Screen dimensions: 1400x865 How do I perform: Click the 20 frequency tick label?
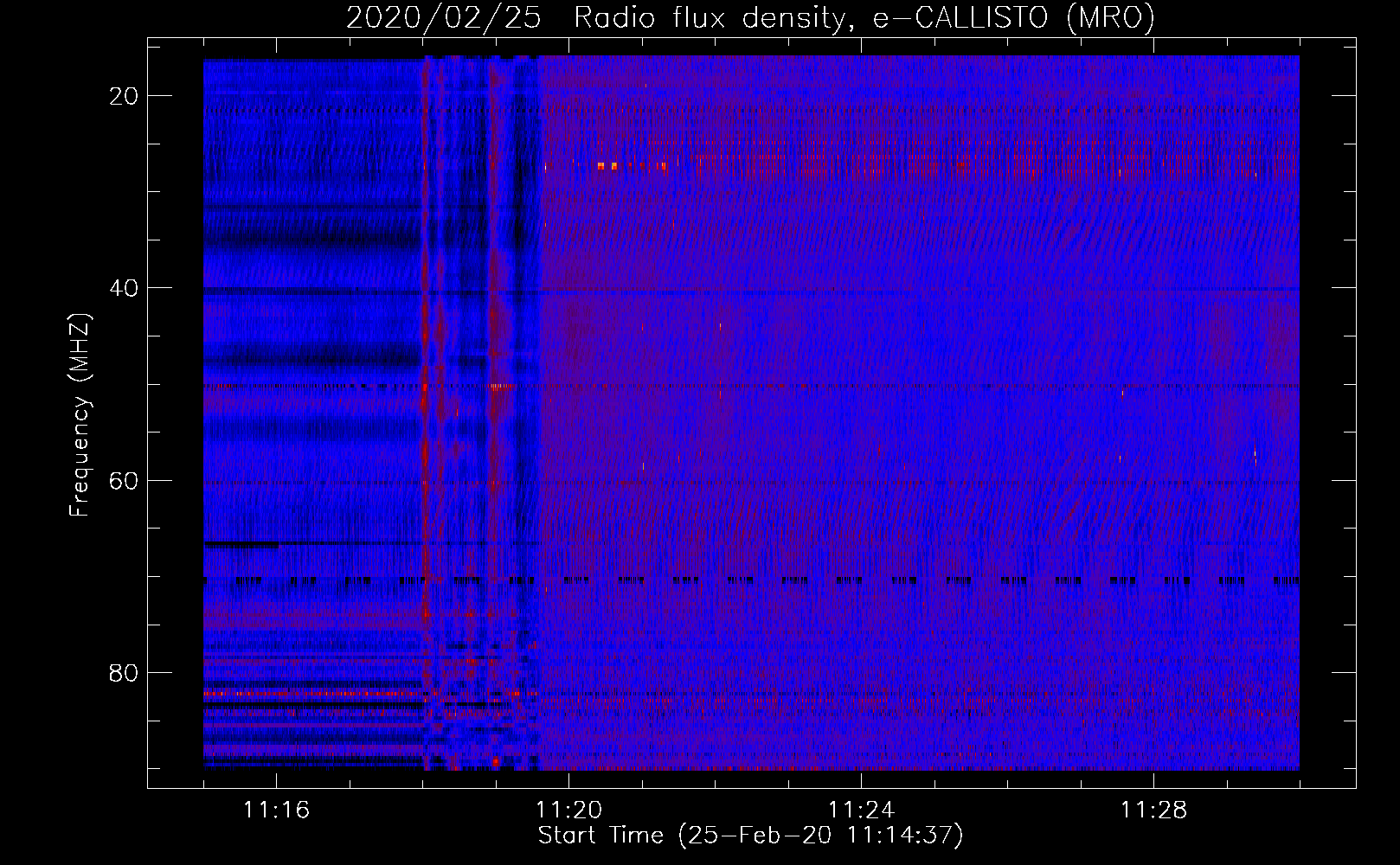(125, 96)
